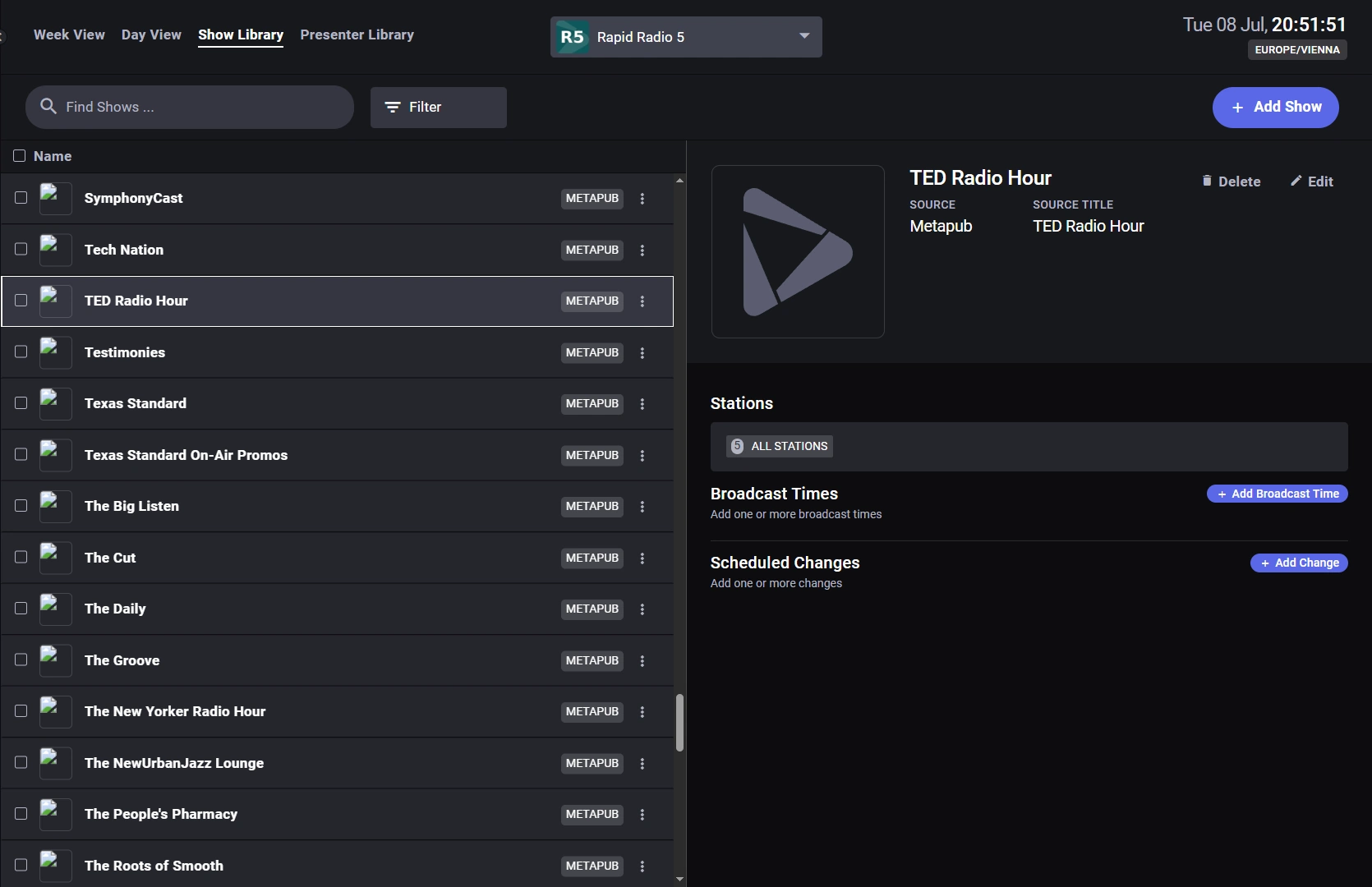Click the EUROPE/VIENNA timezone badge
The width and height of the screenshot is (1372, 887).
point(1297,50)
